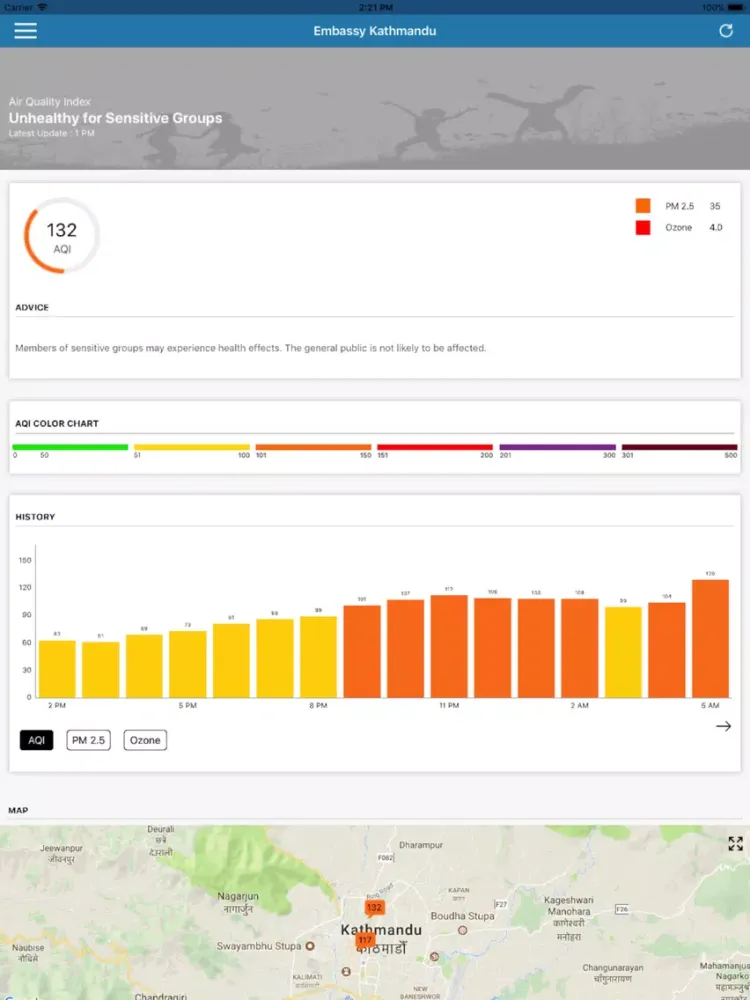Switch history chart to Ozone
The image size is (750, 1000).
tap(145, 740)
